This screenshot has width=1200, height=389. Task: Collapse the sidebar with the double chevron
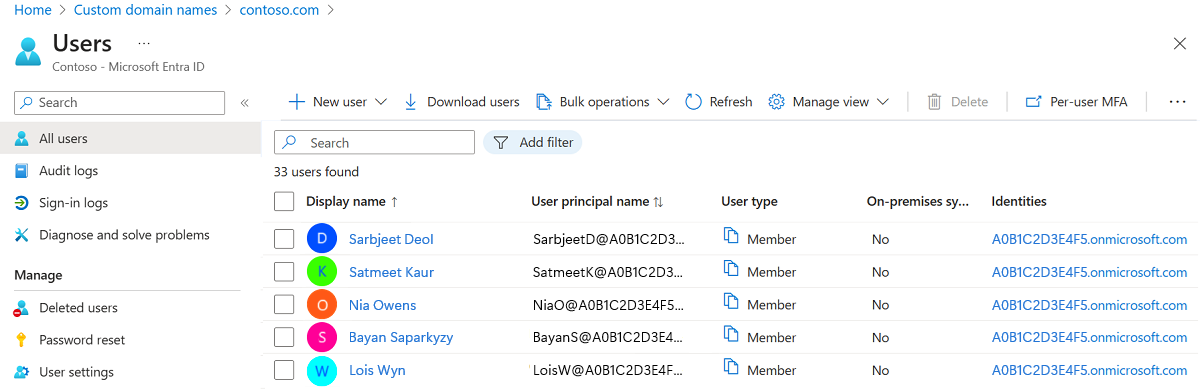(x=245, y=103)
